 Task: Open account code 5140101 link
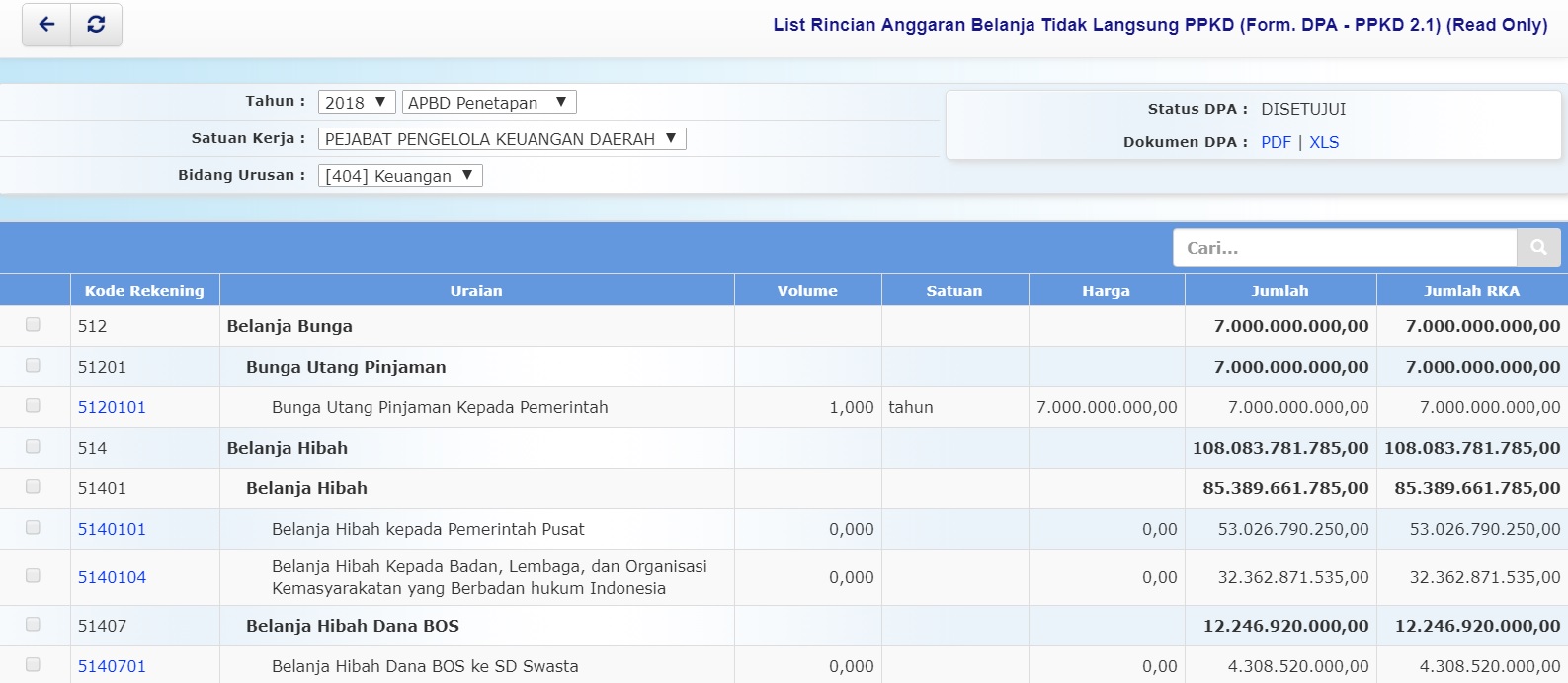[x=112, y=529]
